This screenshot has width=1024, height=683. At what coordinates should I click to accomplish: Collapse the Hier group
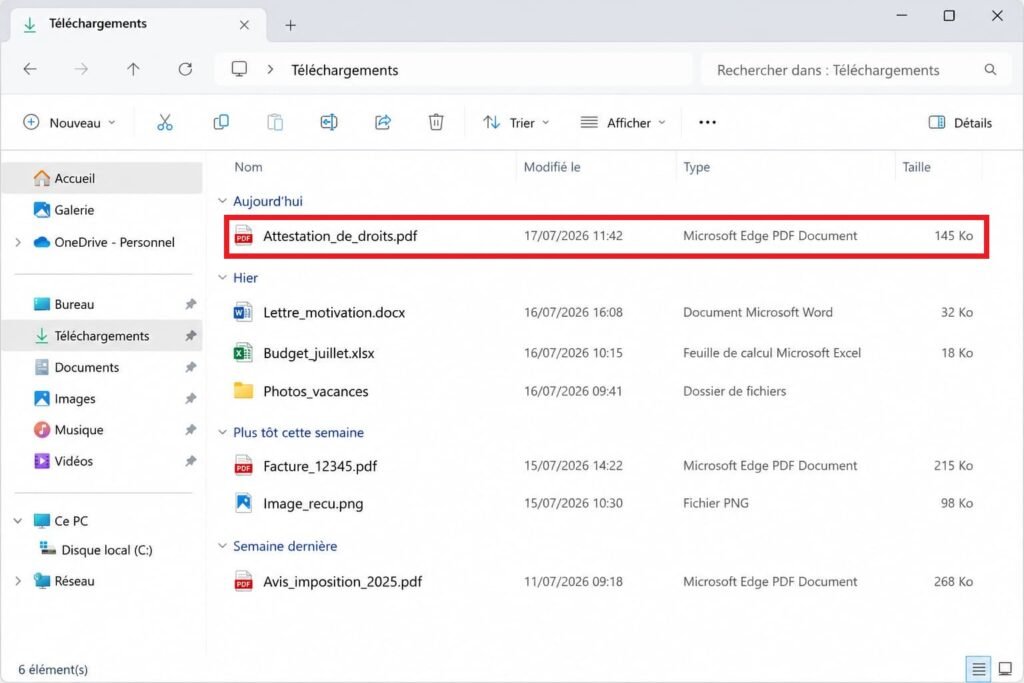(222, 278)
